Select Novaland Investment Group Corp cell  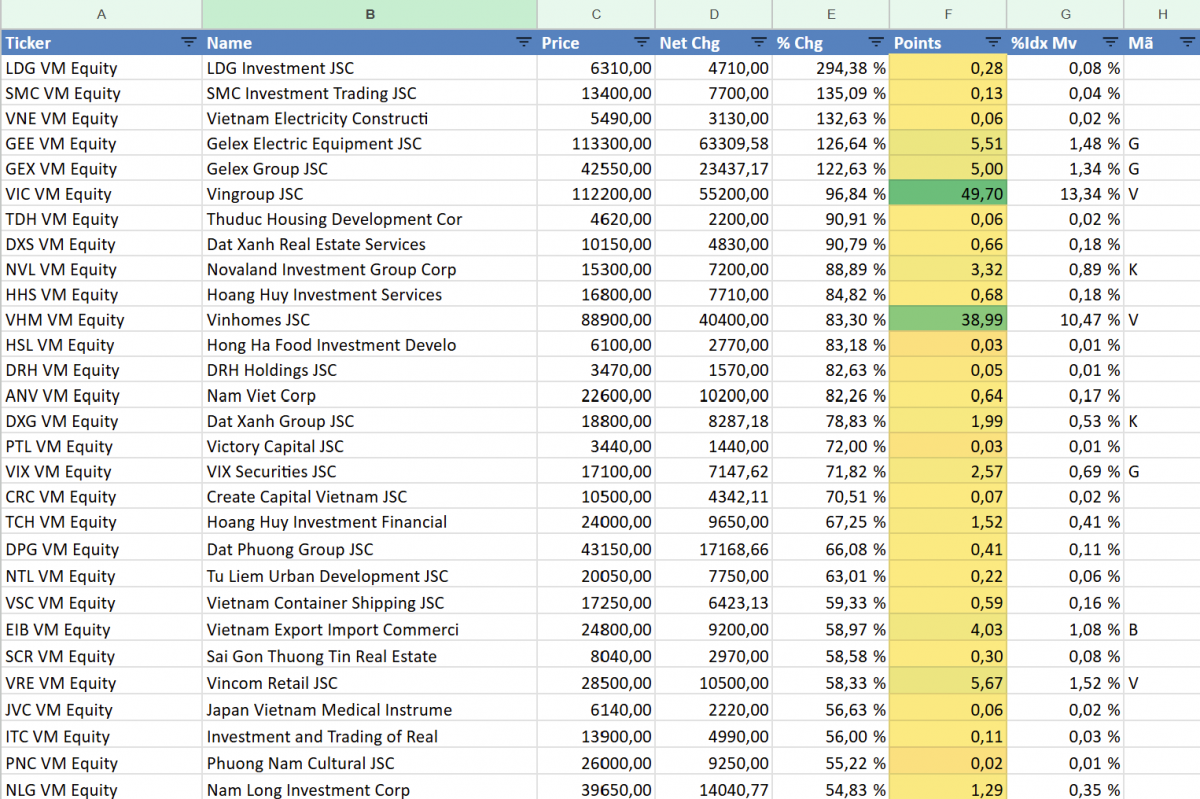(x=370, y=269)
